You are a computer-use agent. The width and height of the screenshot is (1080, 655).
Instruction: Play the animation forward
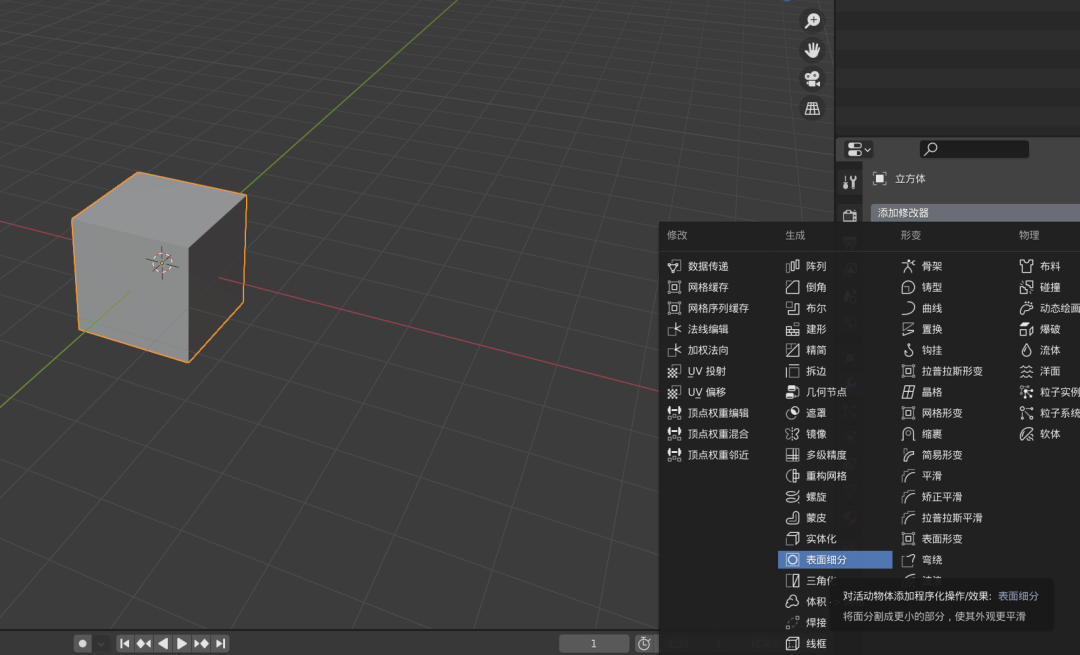(x=182, y=643)
